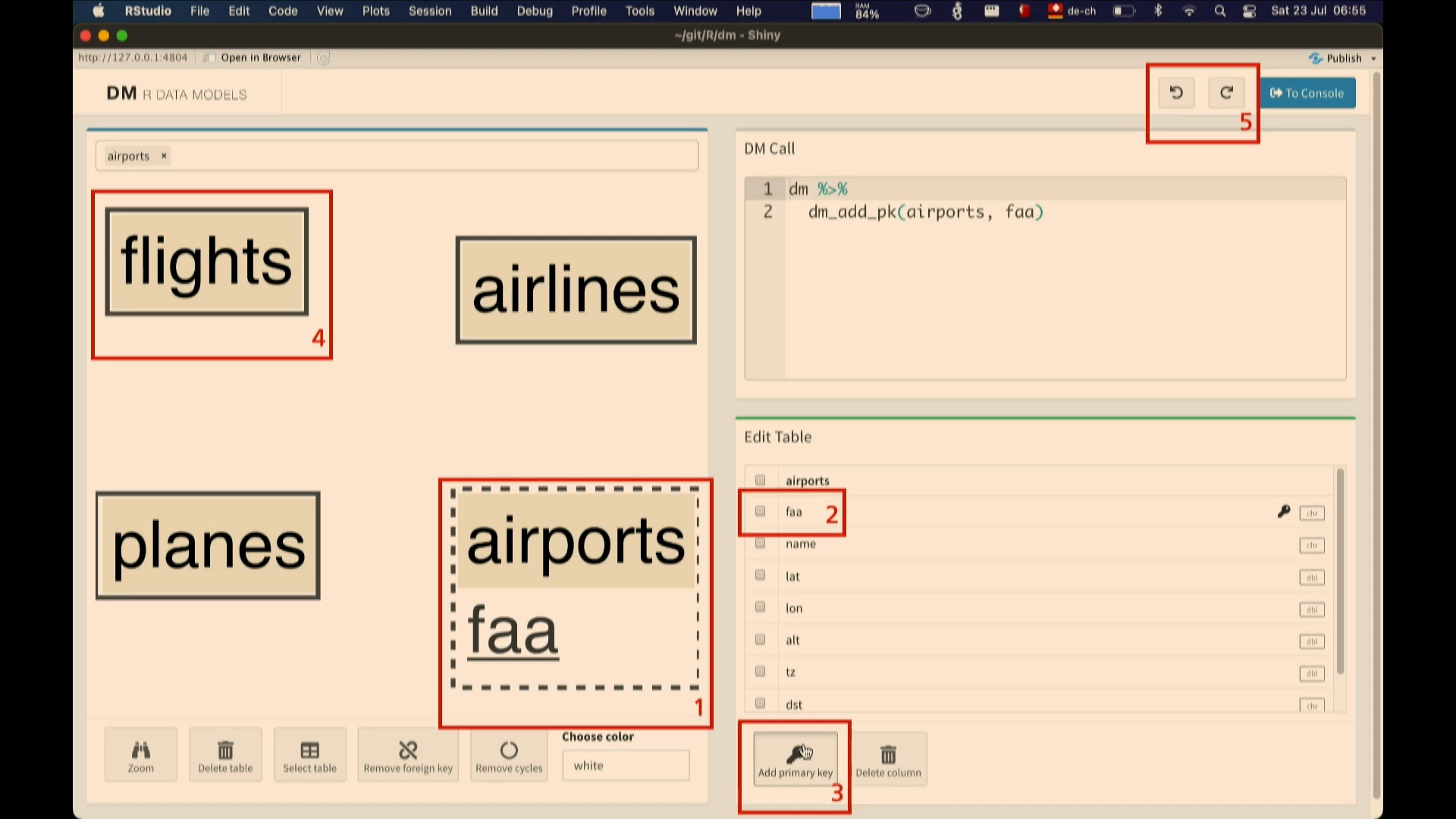Click the undo arrow icon
1456x819 pixels.
[1176, 93]
